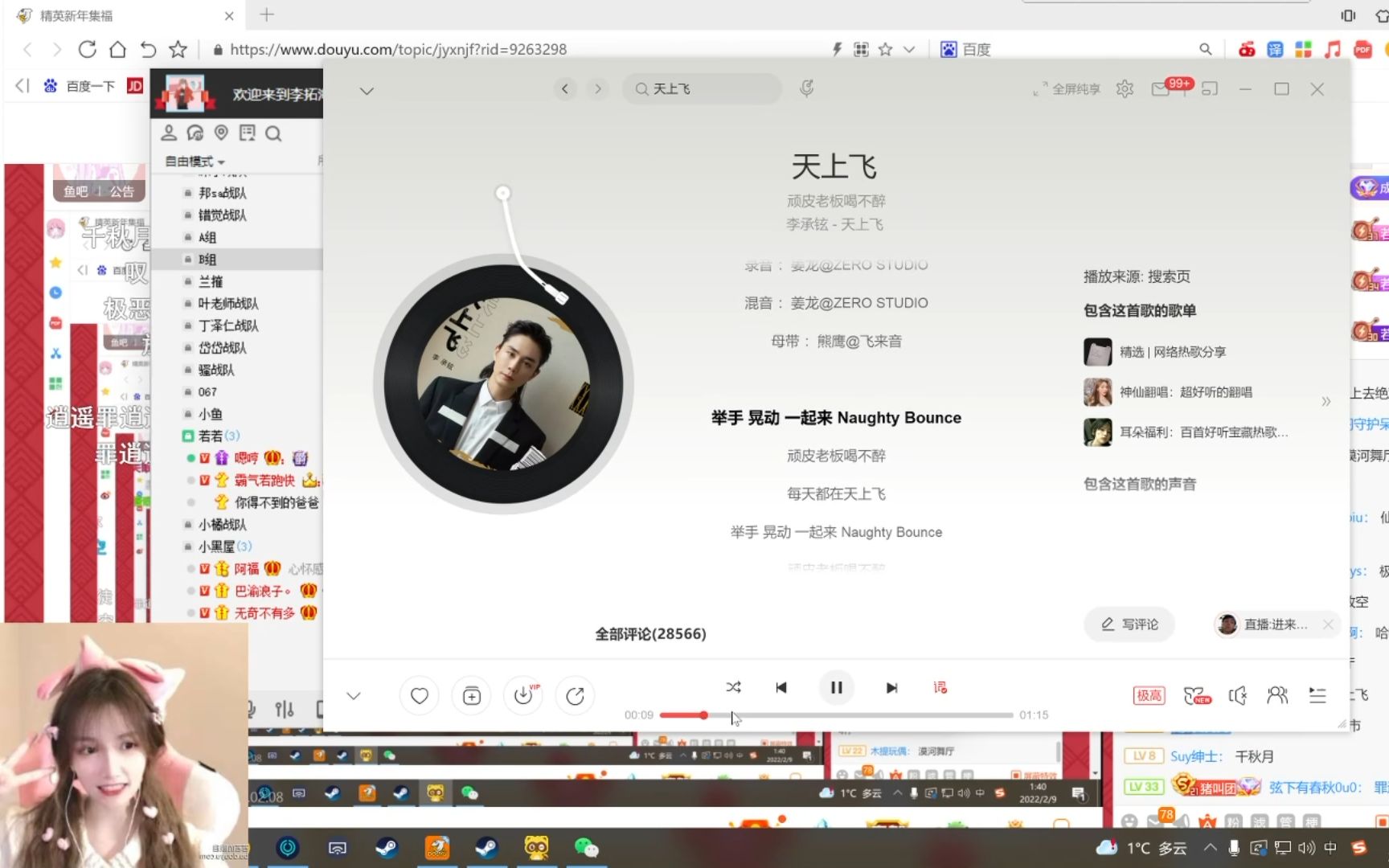Open the messages inbox with 99+ badge
The image size is (1389, 868).
coord(1162,88)
